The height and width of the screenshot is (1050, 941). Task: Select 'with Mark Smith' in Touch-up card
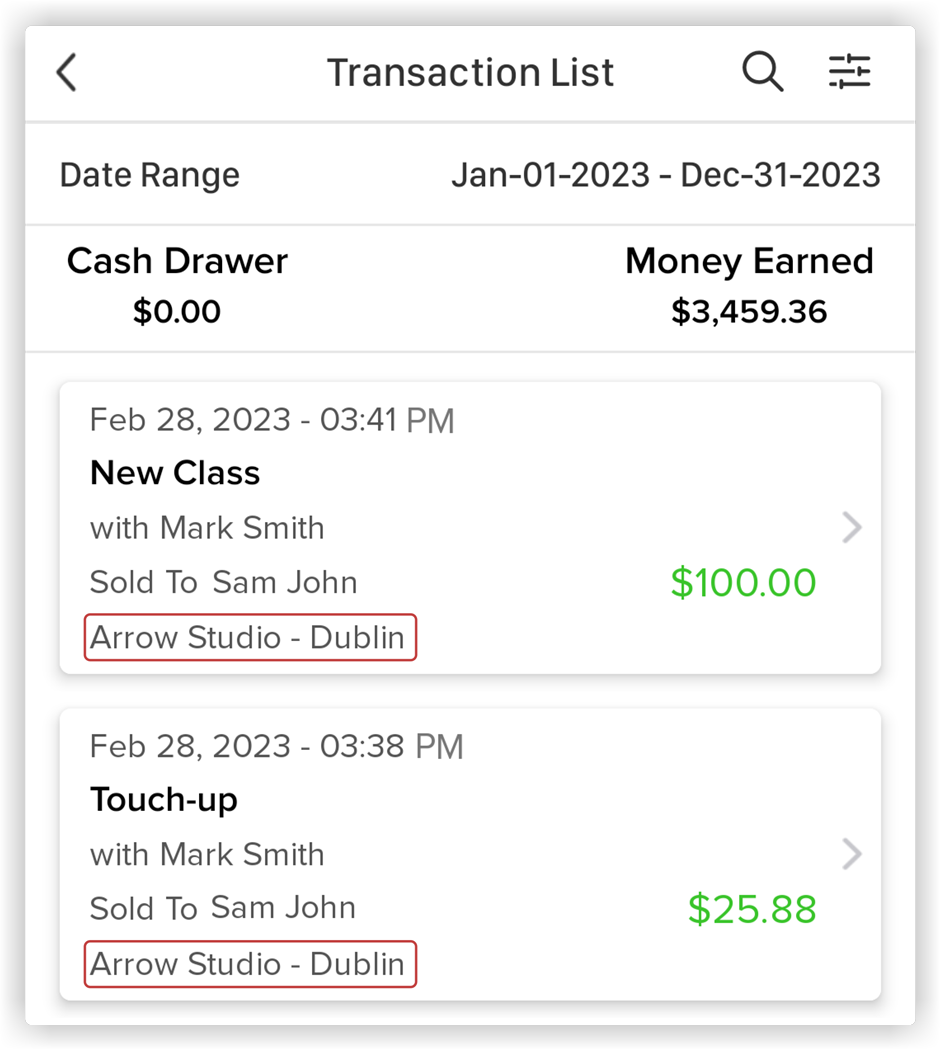point(208,854)
